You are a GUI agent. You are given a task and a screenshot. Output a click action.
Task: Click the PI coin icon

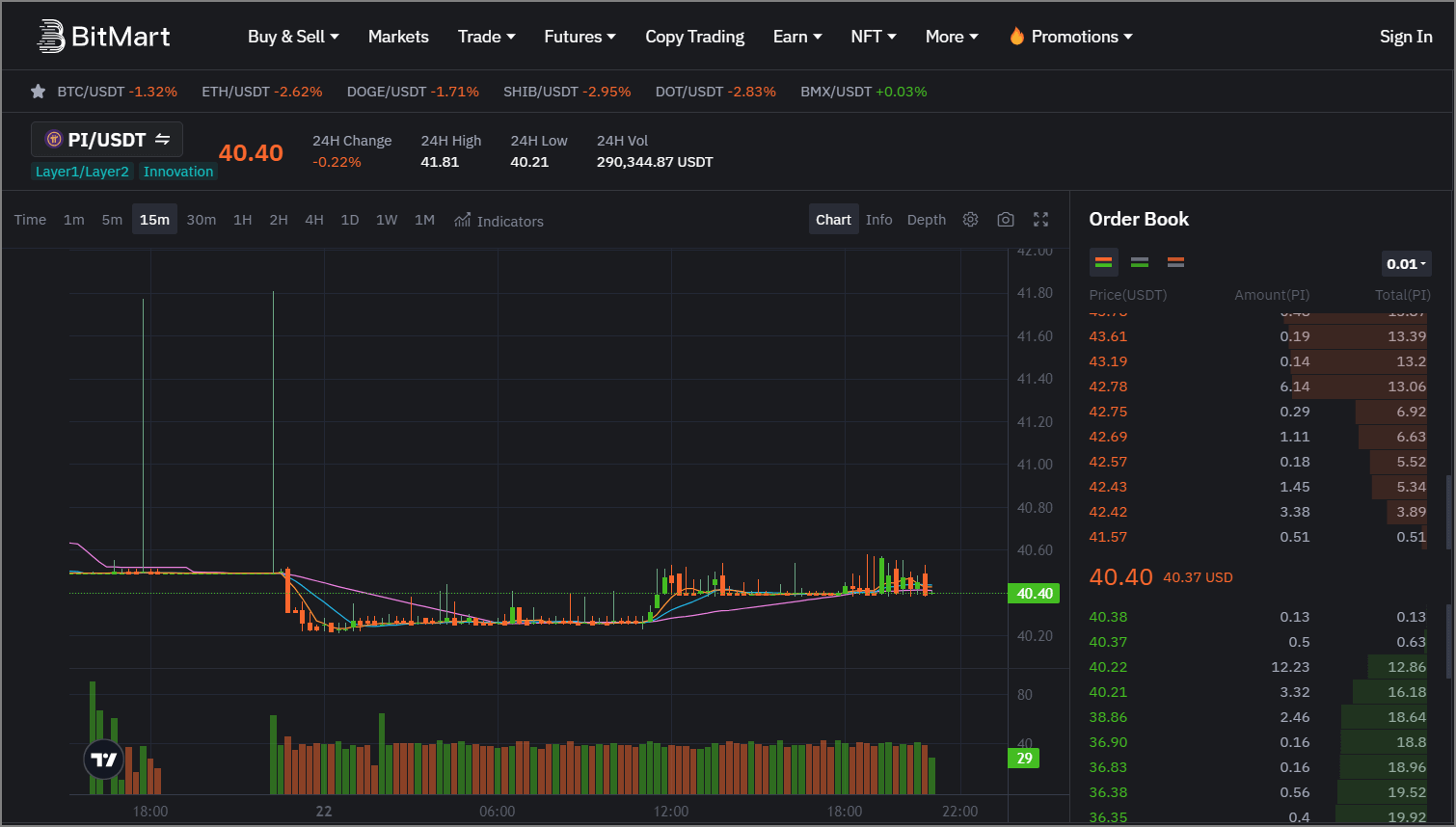point(54,140)
